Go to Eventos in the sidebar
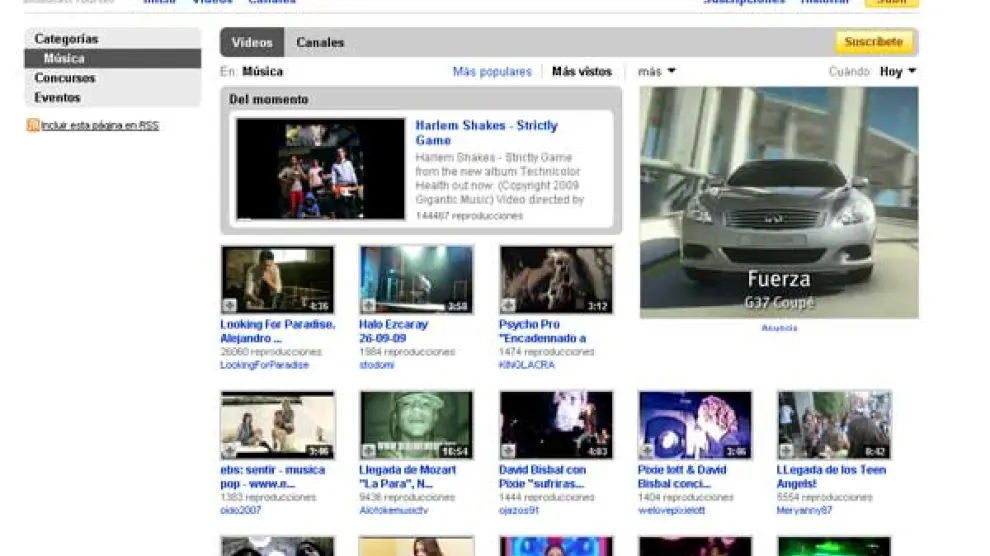 [x=57, y=98]
